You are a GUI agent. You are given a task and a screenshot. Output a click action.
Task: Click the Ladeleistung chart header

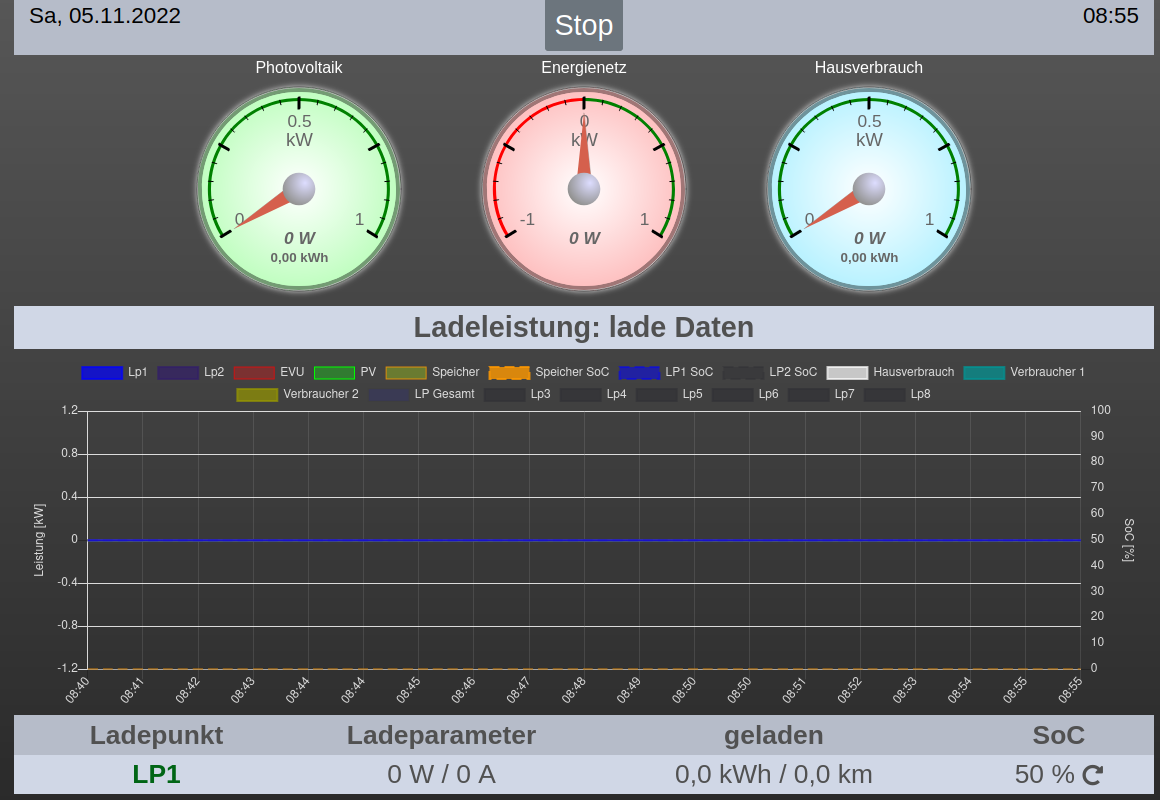584,327
